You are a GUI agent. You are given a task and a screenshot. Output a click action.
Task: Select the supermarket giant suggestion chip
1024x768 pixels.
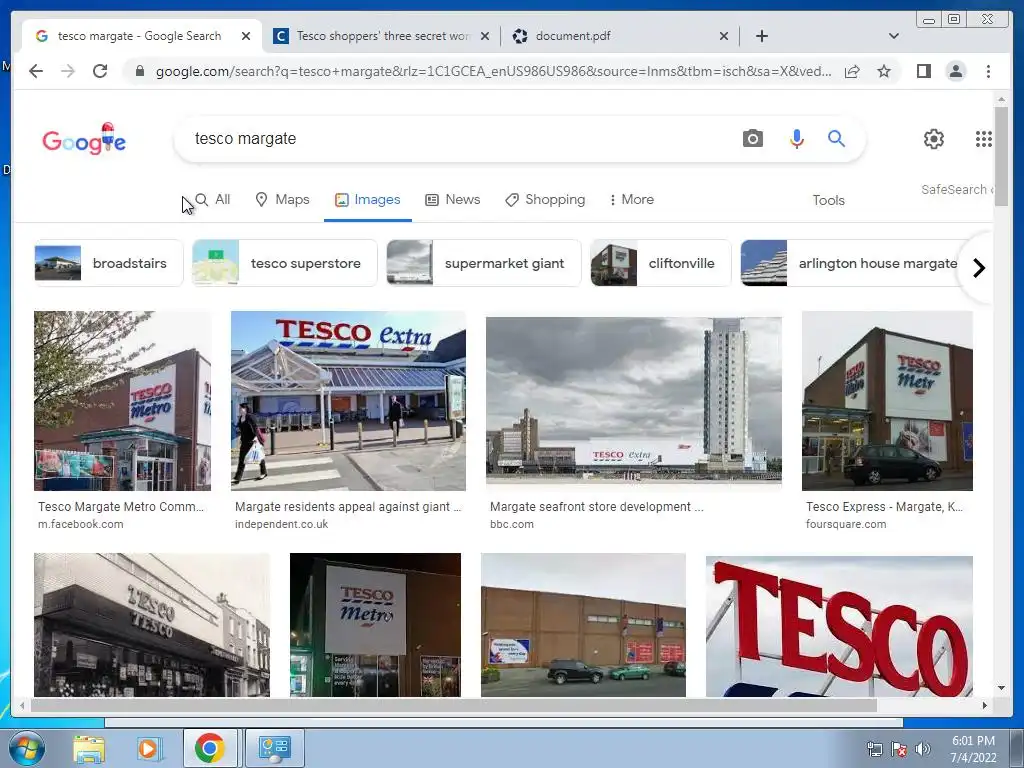click(x=483, y=263)
